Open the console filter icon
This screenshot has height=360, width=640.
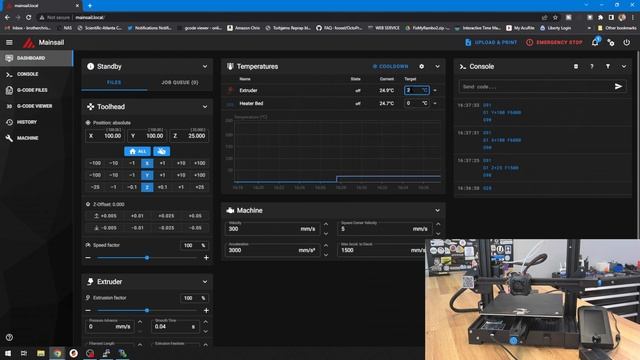tap(608, 67)
